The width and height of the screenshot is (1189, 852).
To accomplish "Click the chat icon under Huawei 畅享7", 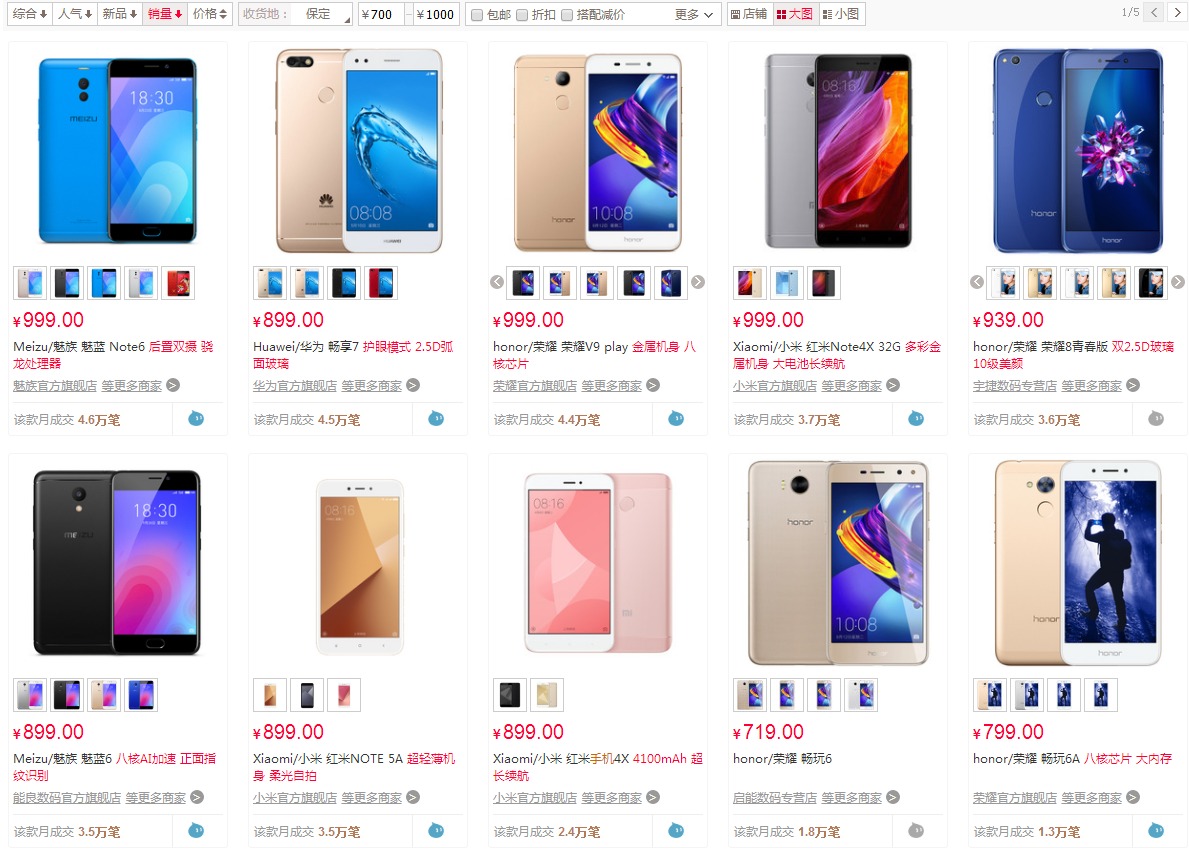I will point(436,418).
